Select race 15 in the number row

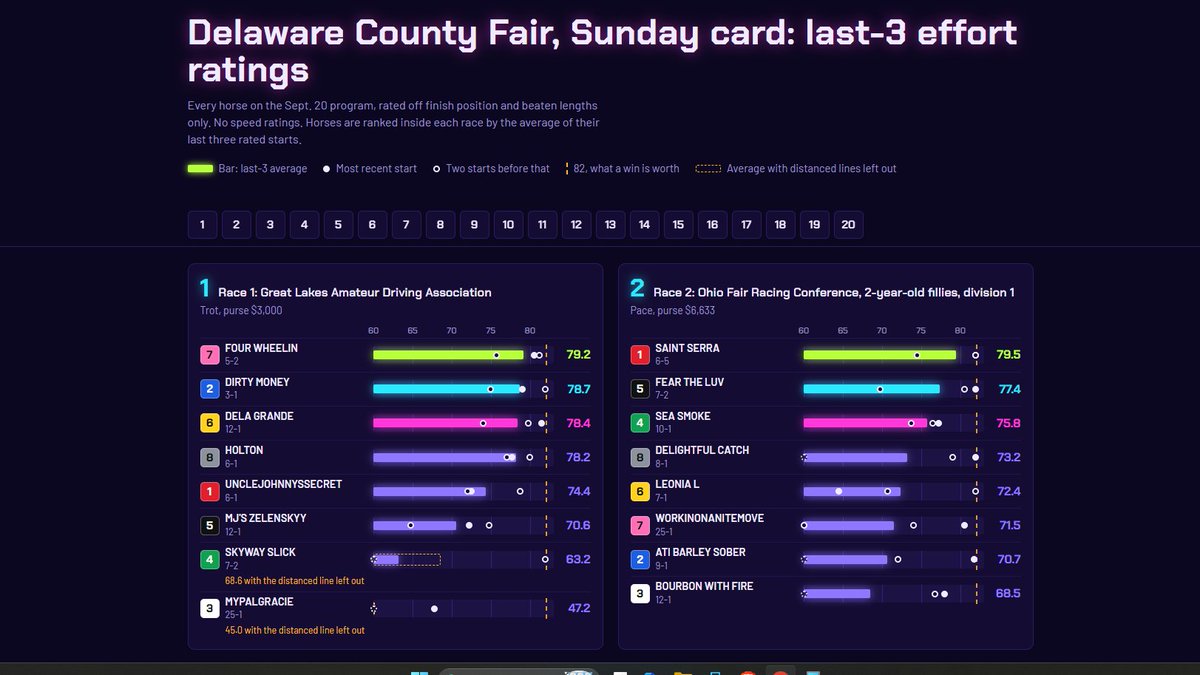pyautogui.click(x=678, y=225)
